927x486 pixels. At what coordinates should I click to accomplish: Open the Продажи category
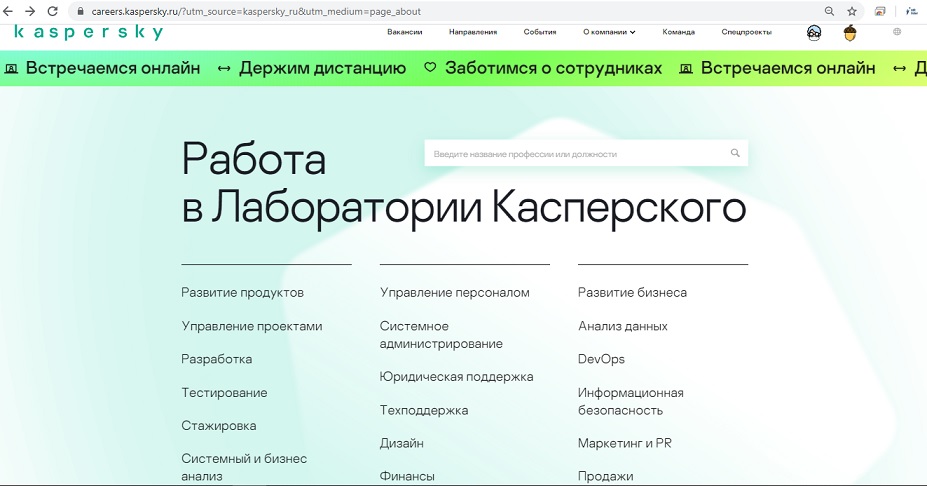605,477
